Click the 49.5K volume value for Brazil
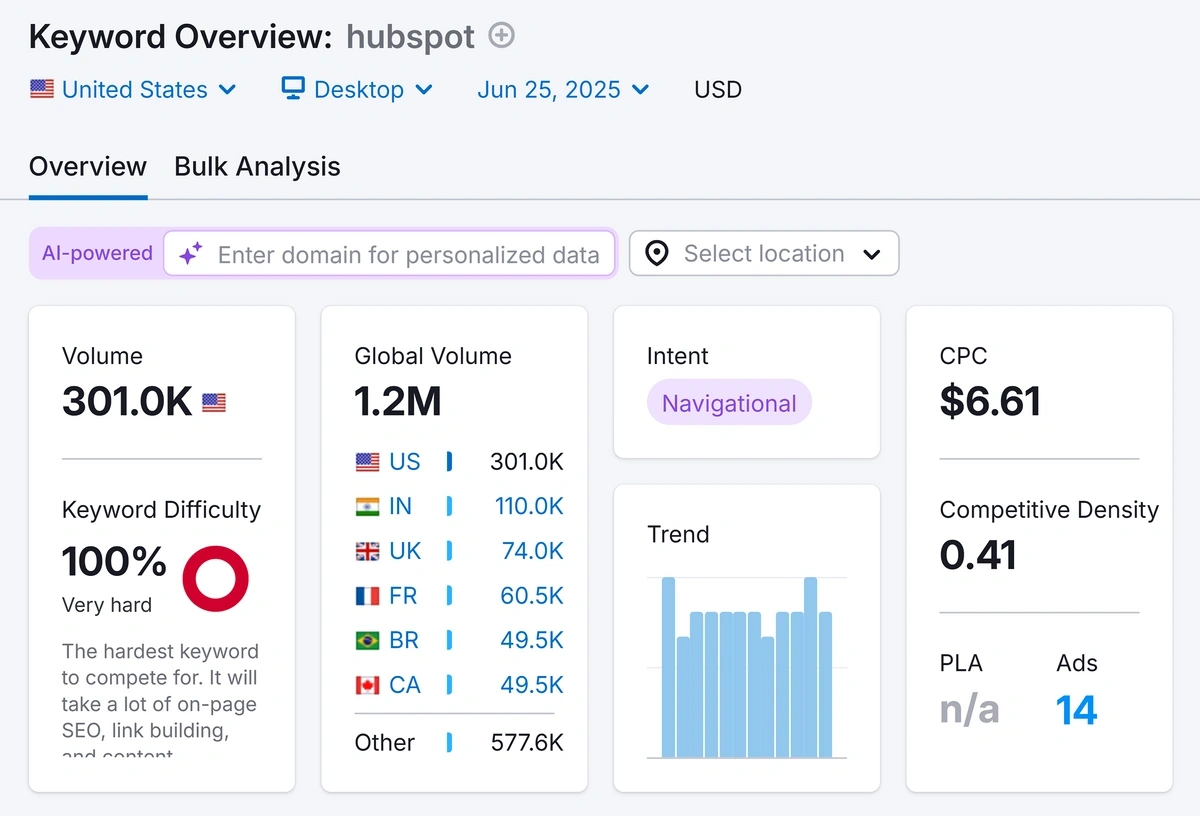The height and width of the screenshot is (816, 1200). click(x=532, y=640)
